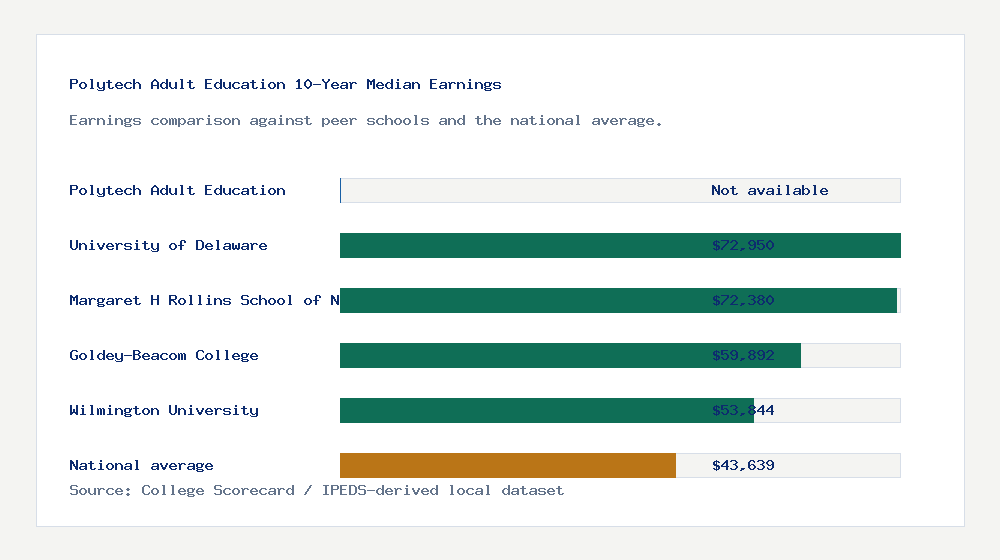
Task: Click the 'Not available' value
Action: [770, 190]
